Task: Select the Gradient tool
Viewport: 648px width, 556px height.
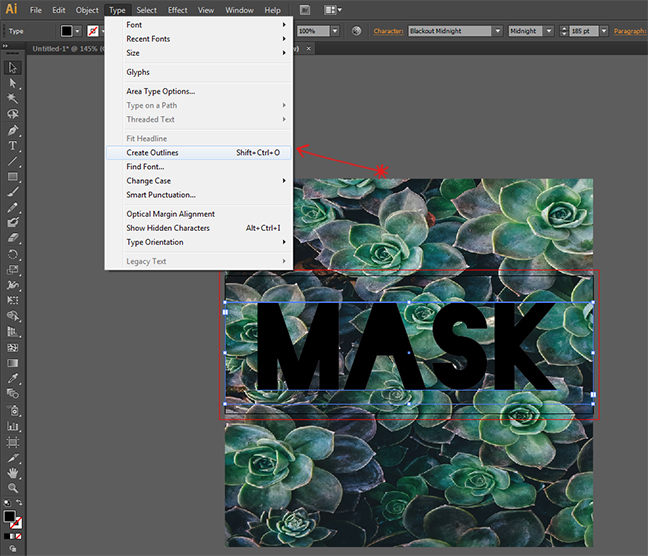Action: point(13,363)
